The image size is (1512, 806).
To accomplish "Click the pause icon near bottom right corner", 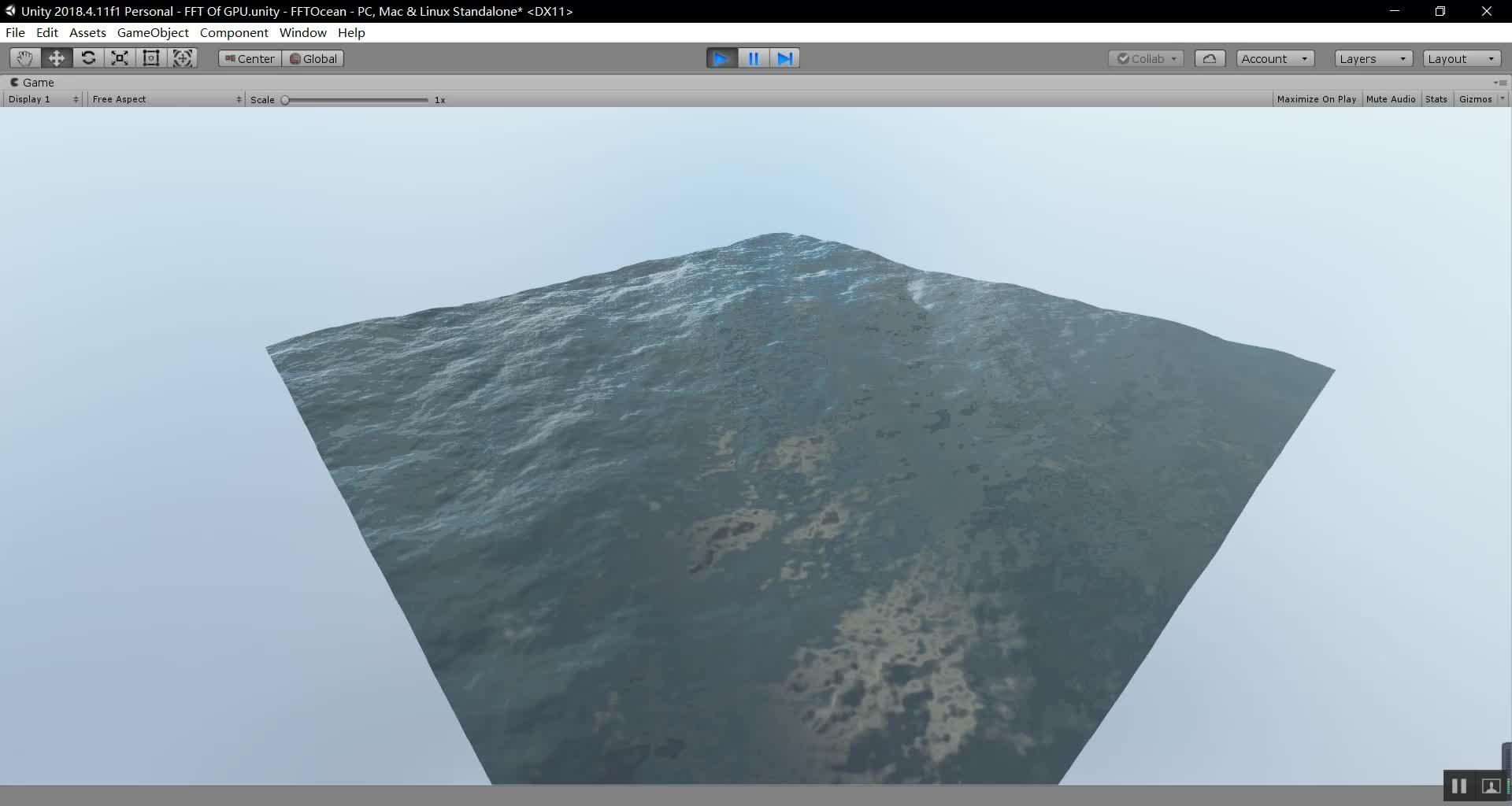I will (1458, 786).
